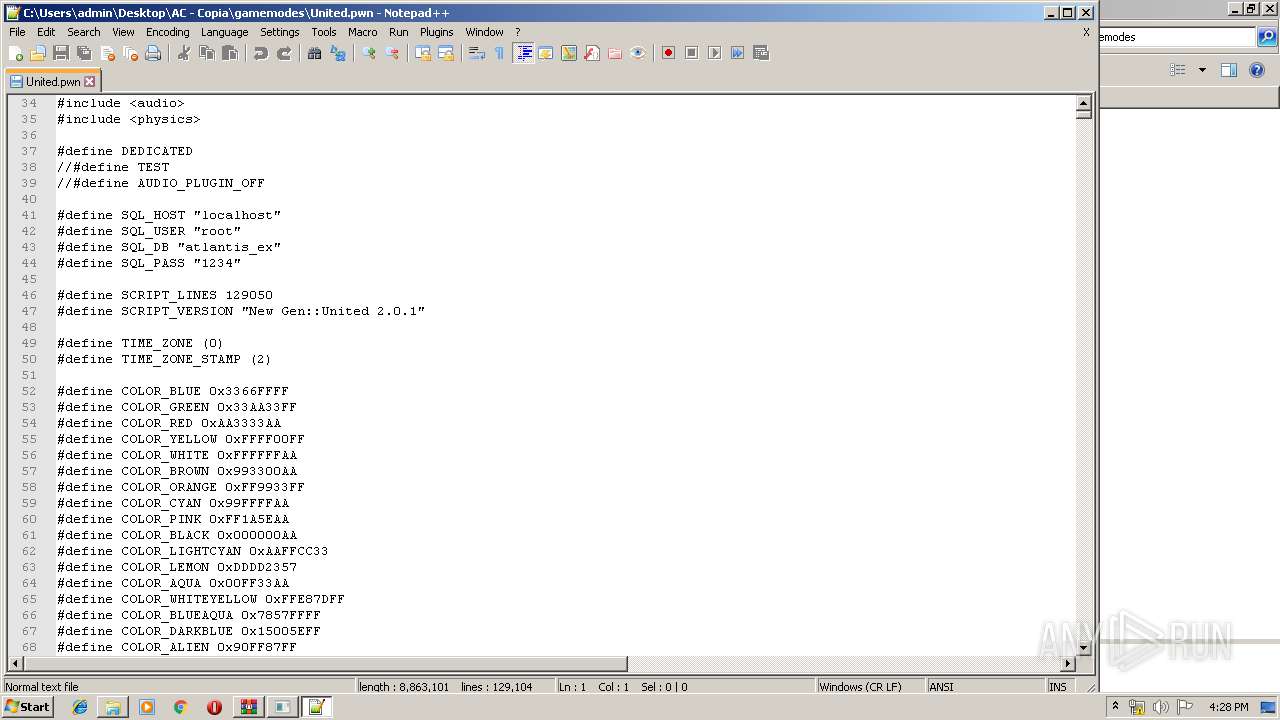Viewport: 1280px width, 720px height.
Task: Open the Run menu
Action: pos(399,32)
